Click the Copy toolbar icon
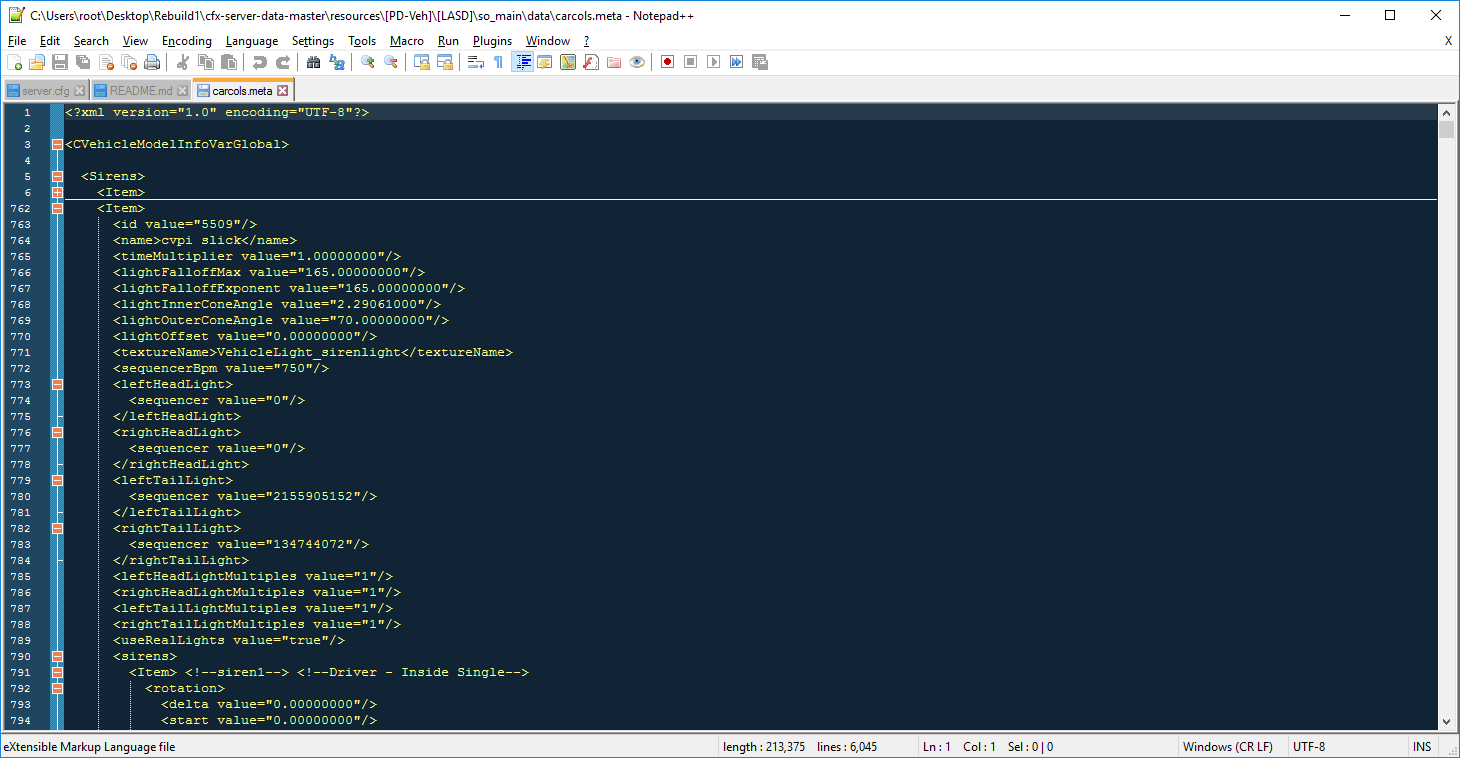 206,62
